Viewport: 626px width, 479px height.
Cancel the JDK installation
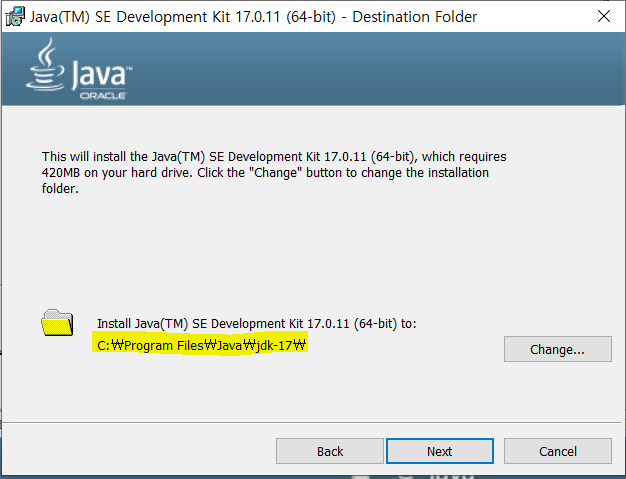[558, 451]
